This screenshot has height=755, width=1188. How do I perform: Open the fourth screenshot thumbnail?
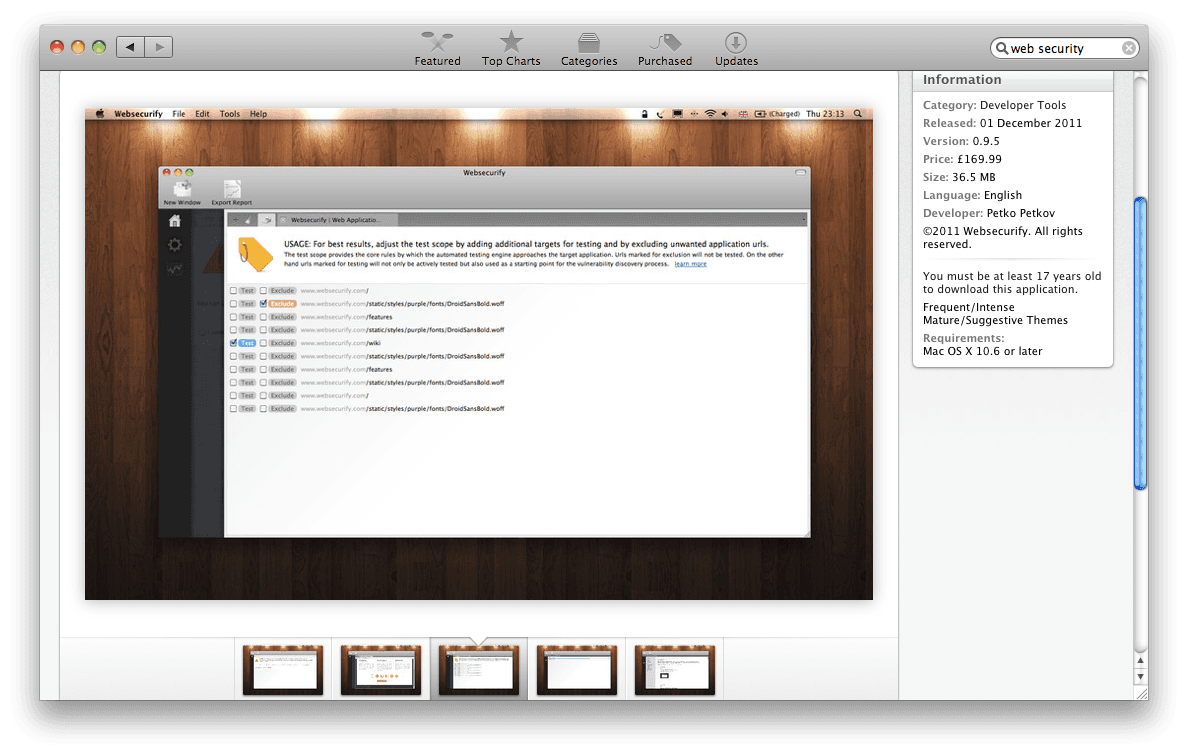click(577, 669)
